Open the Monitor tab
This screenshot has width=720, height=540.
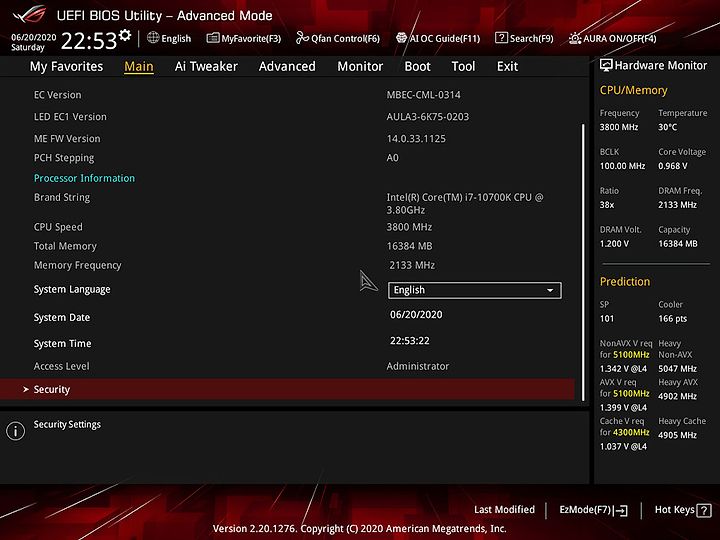tap(360, 67)
